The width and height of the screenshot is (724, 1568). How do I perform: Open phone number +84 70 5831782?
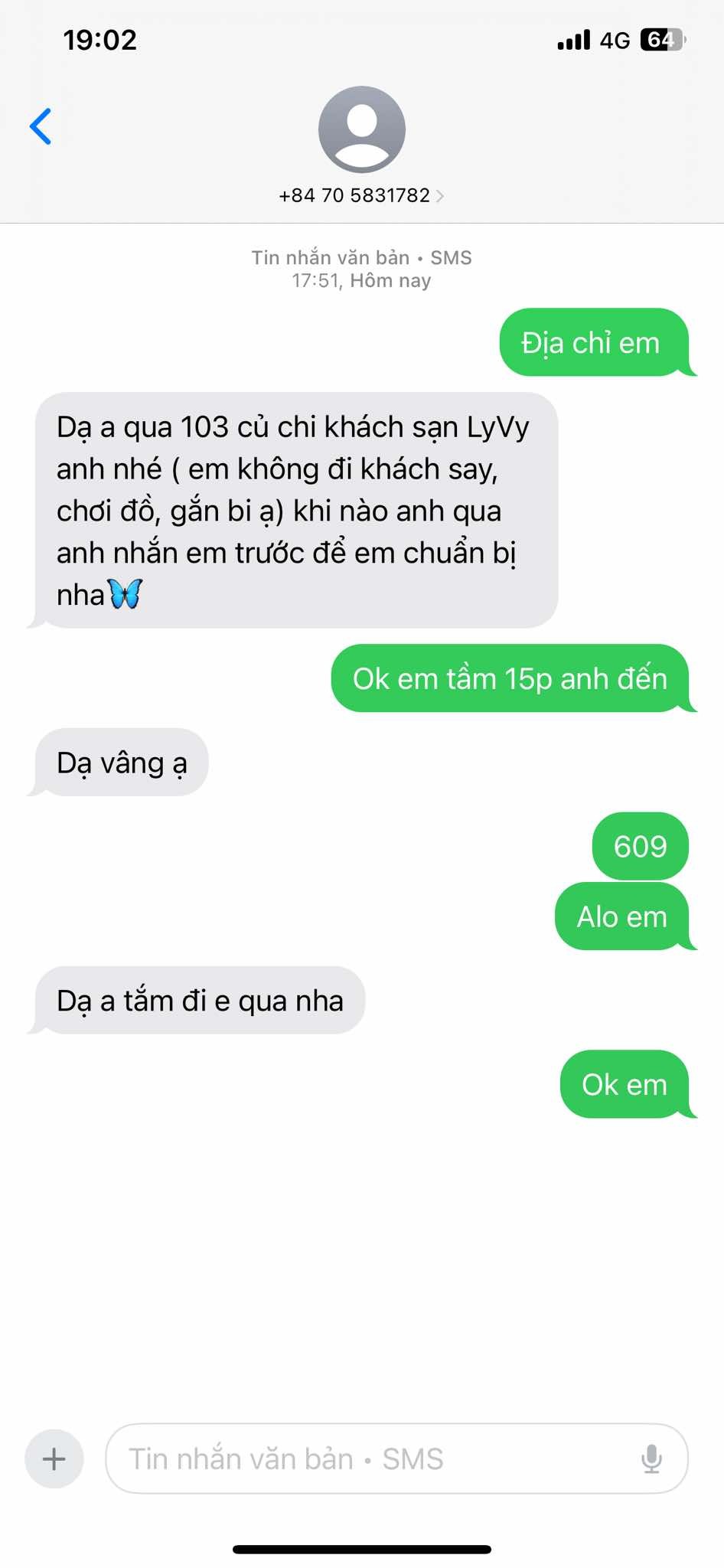coord(354,195)
